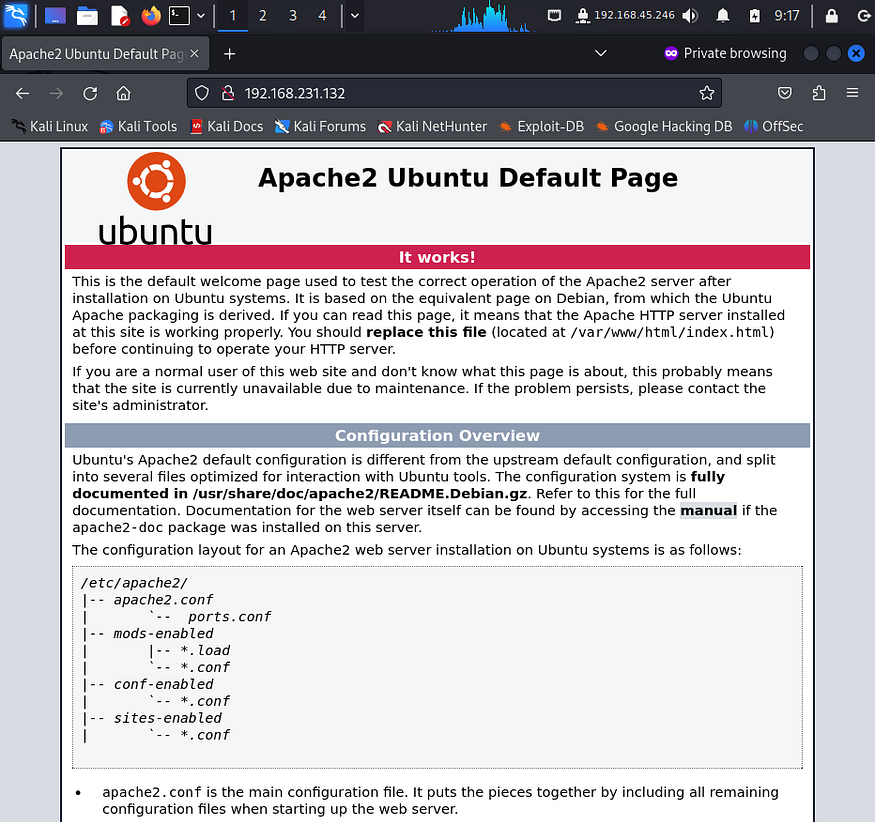Click the Apache2 Ubuntu Default Page heading
This screenshot has width=875, height=822.
click(468, 178)
